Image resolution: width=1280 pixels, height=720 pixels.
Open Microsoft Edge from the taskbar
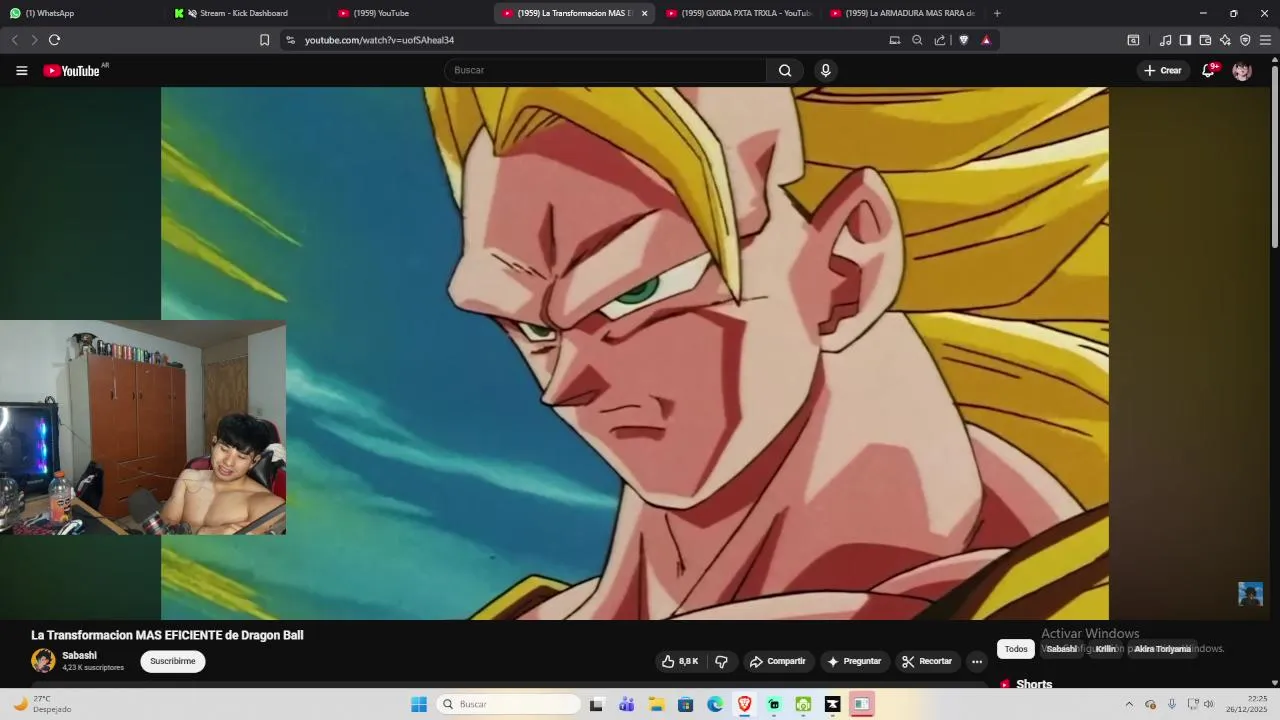point(715,704)
